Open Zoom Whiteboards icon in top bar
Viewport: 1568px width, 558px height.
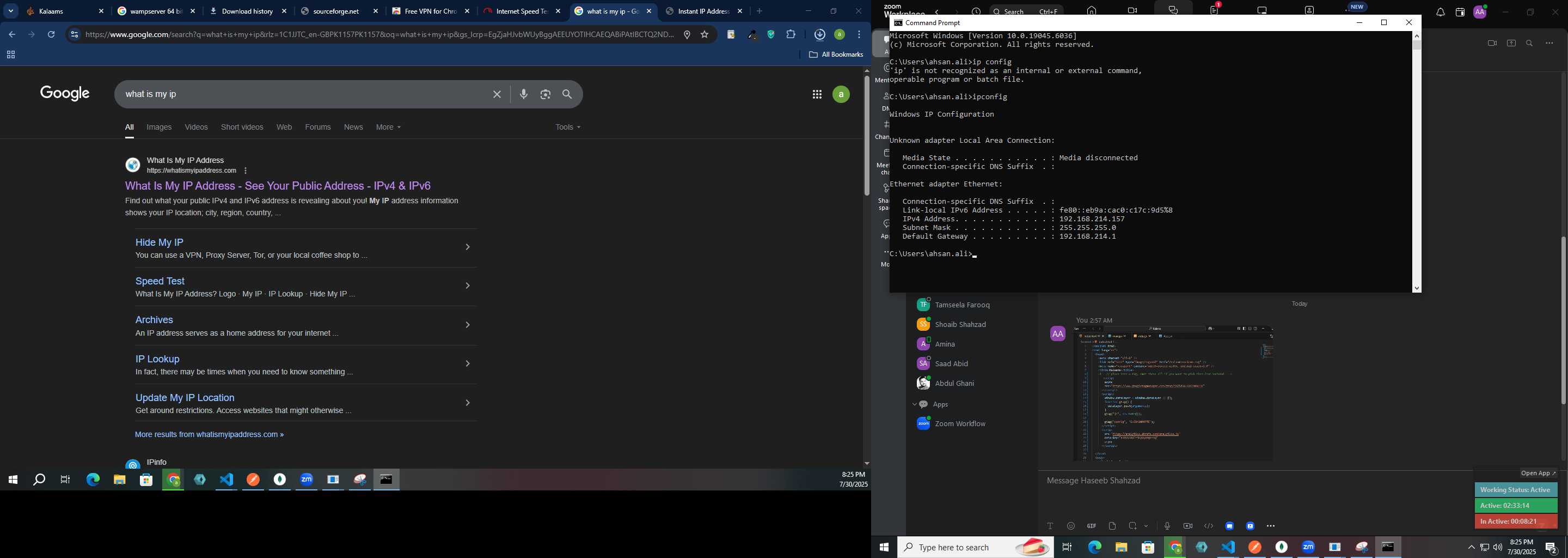click(x=1263, y=10)
